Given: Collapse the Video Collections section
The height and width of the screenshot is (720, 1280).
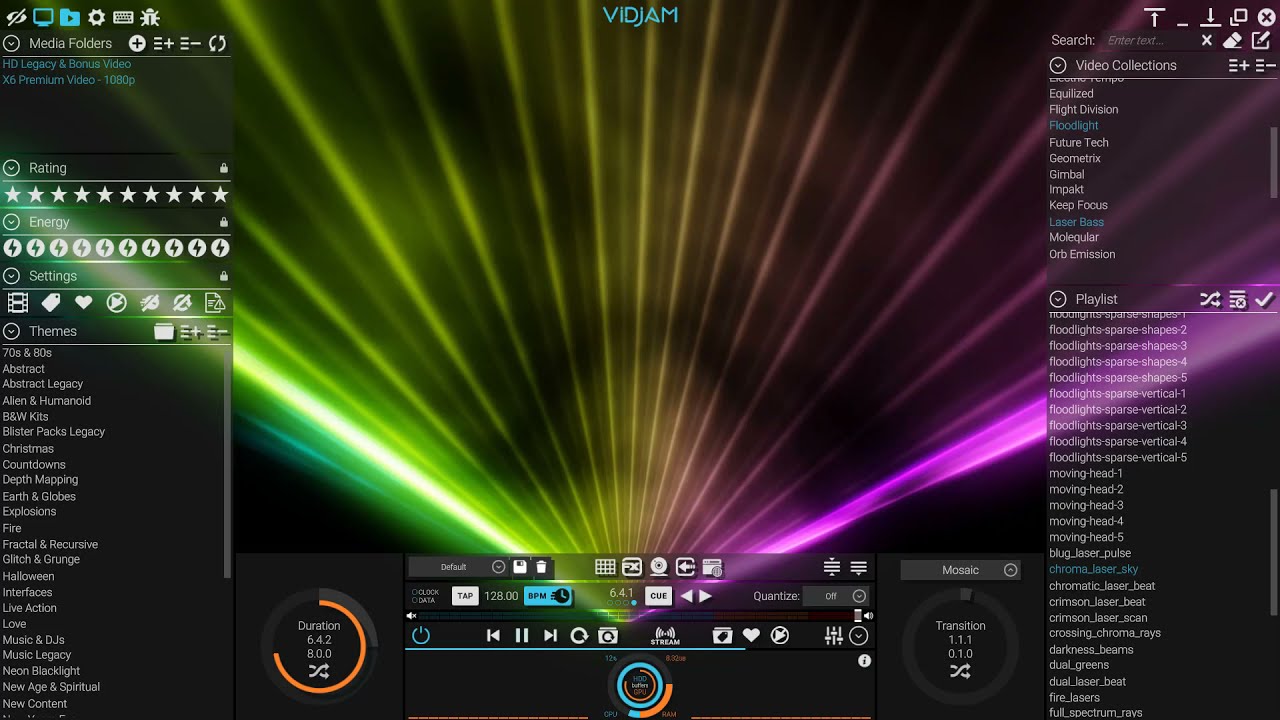Looking at the screenshot, I should tap(1058, 65).
